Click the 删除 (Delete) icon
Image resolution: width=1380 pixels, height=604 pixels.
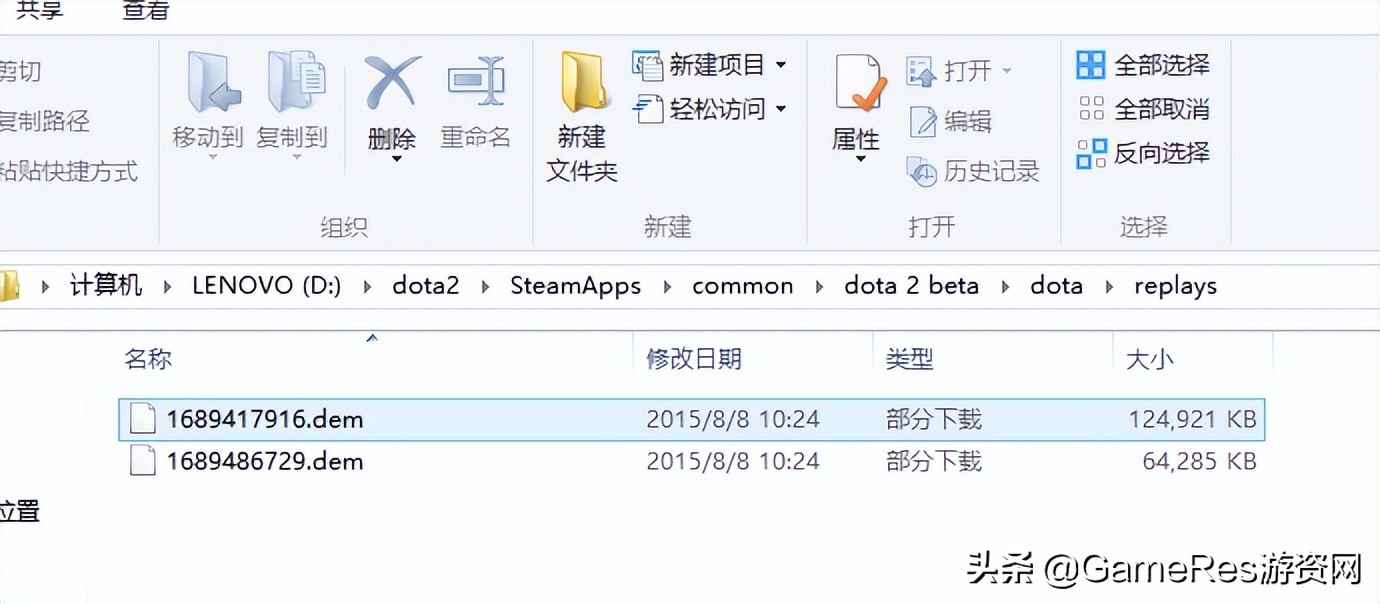click(x=391, y=90)
